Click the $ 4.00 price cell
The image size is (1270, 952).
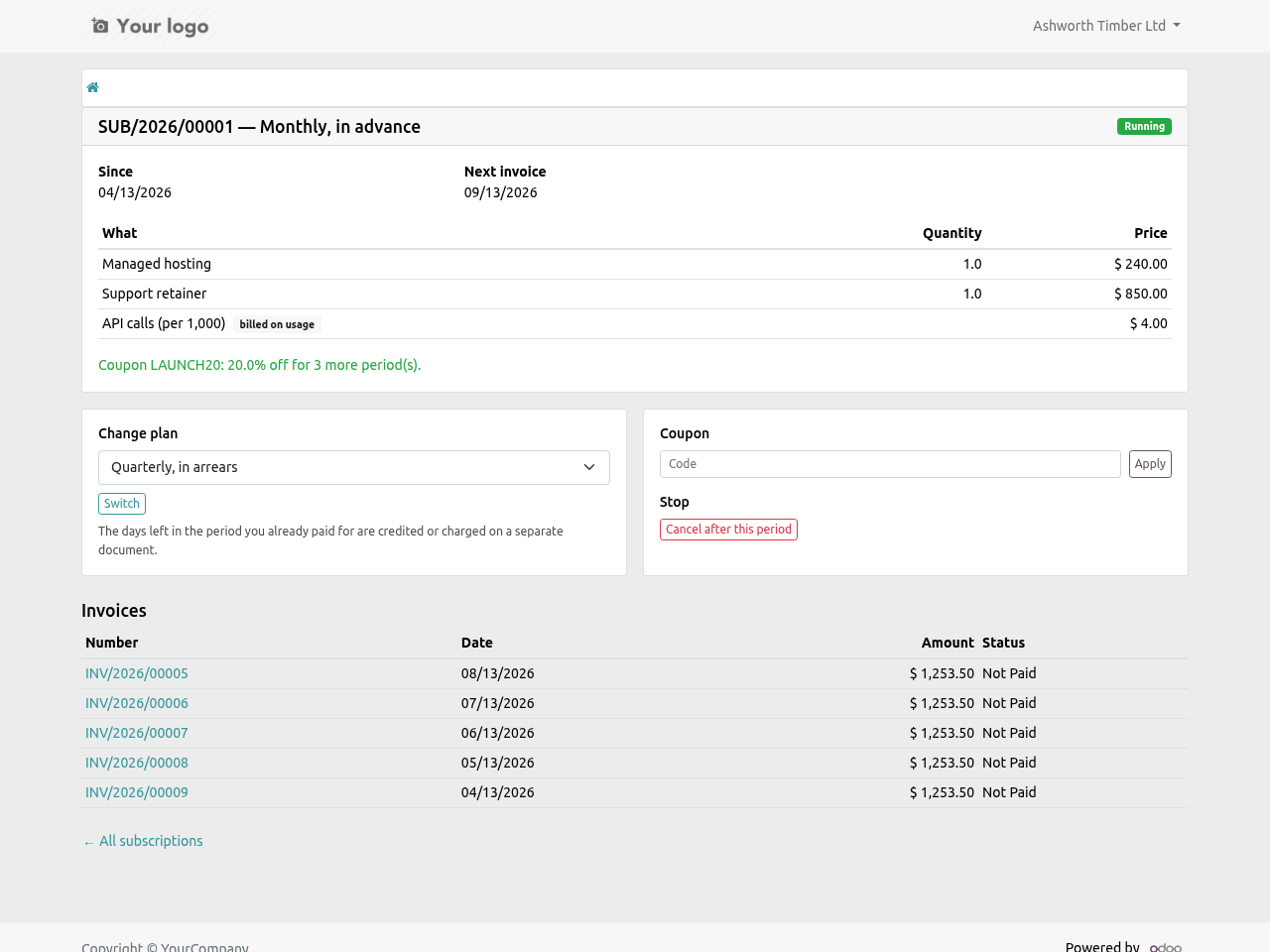click(1149, 323)
